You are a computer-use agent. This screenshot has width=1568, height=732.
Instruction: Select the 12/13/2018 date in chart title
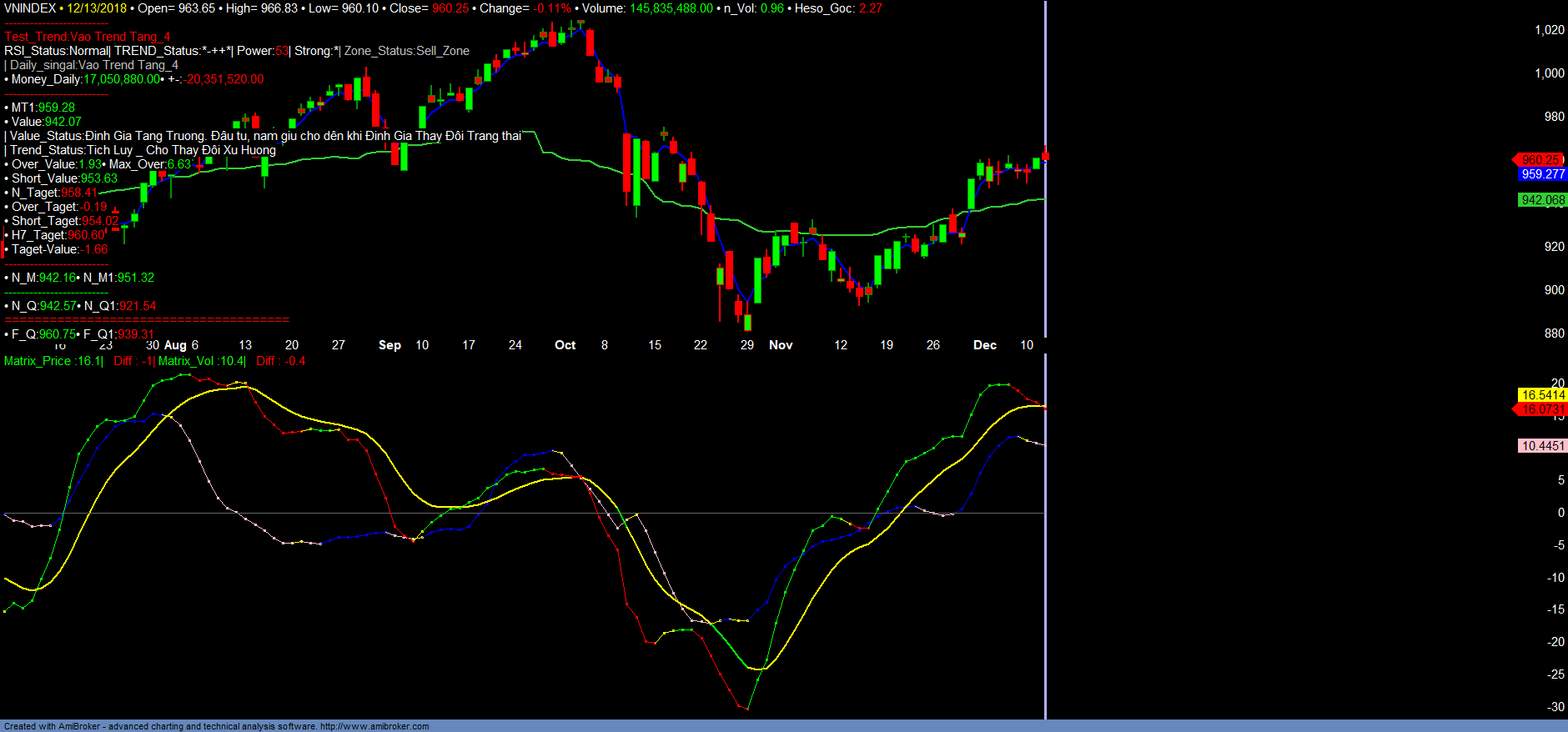[97, 8]
